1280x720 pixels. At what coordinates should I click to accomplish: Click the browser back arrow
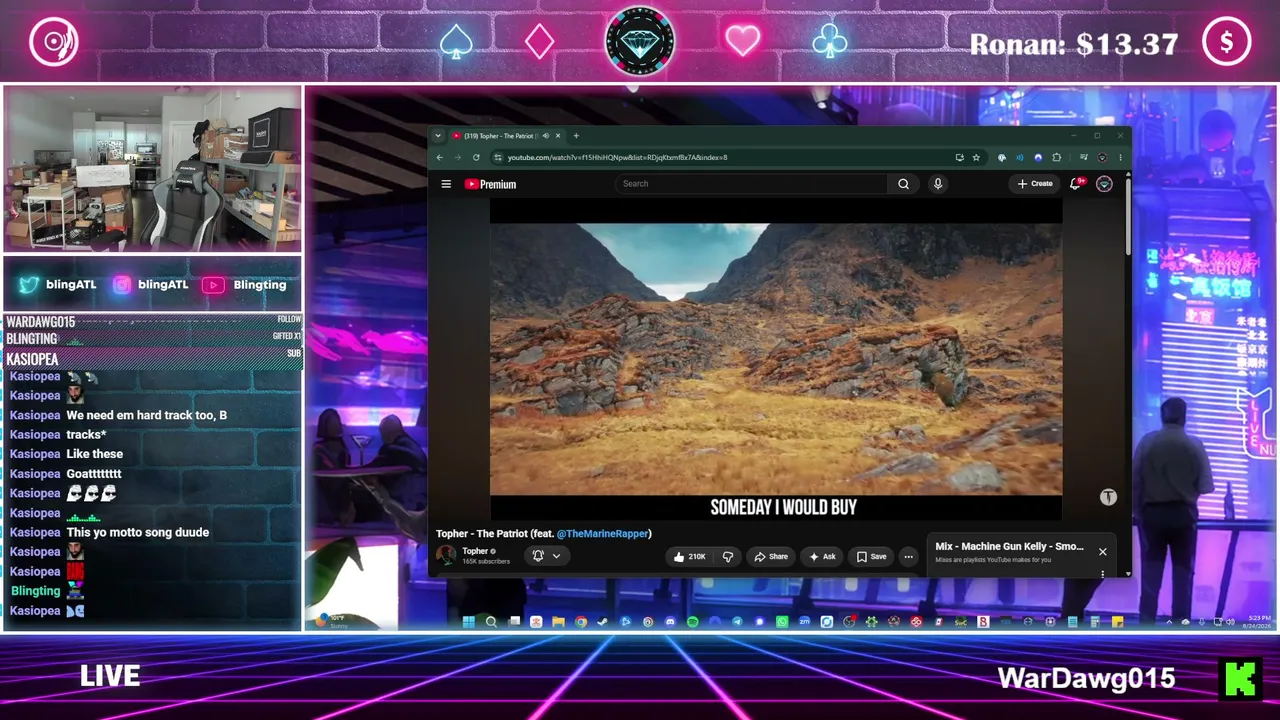coord(439,157)
